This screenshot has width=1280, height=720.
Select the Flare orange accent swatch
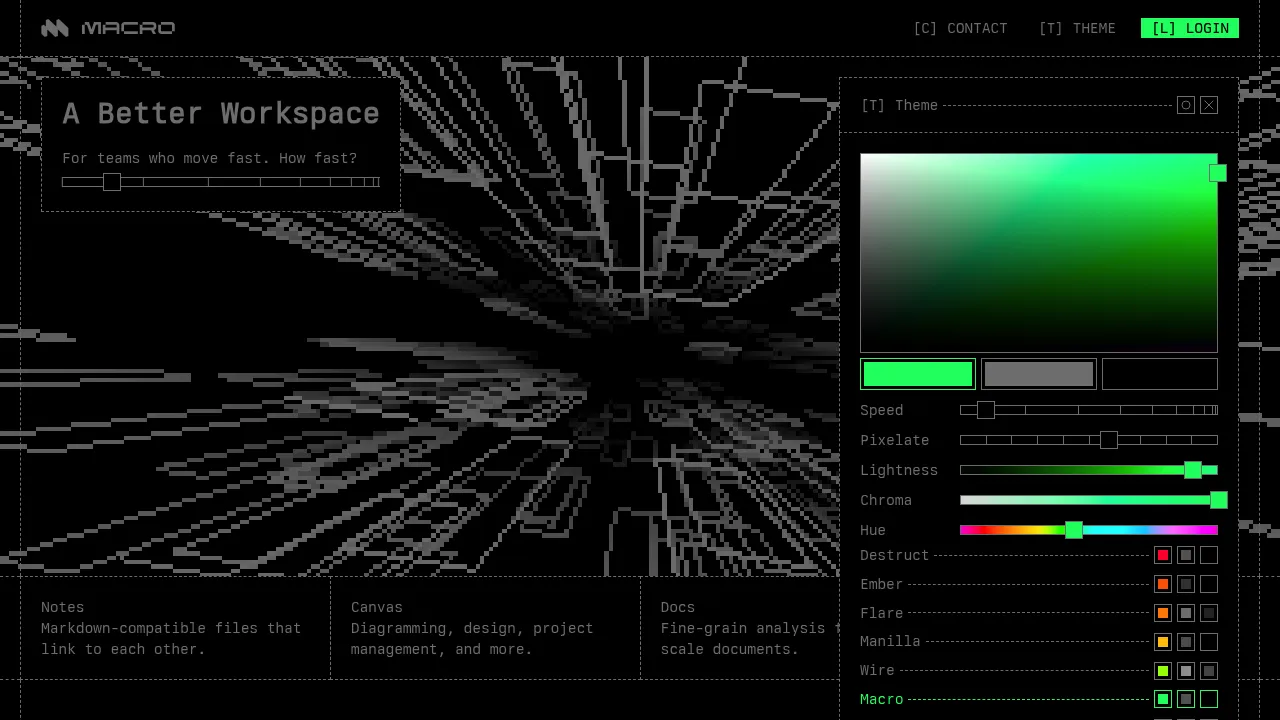click(1163, 613)
